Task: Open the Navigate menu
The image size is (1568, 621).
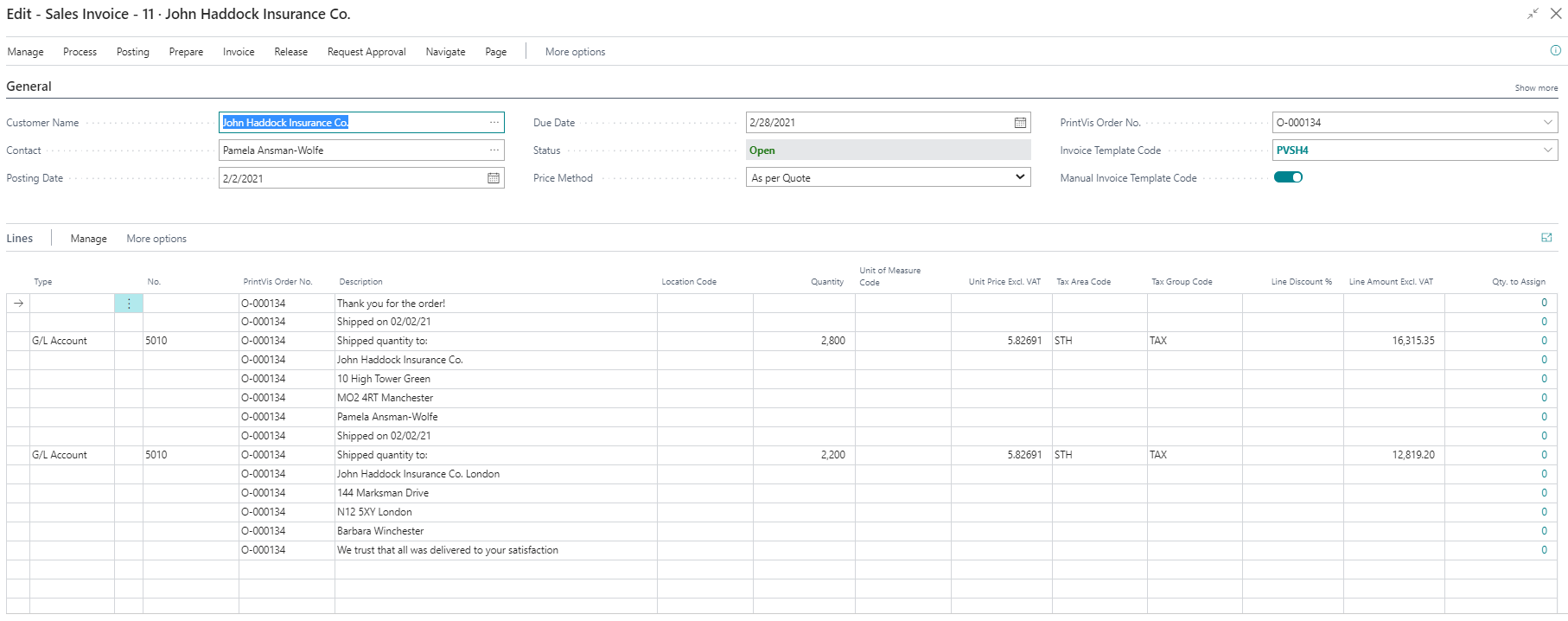Action: click(x=445, y=52)
